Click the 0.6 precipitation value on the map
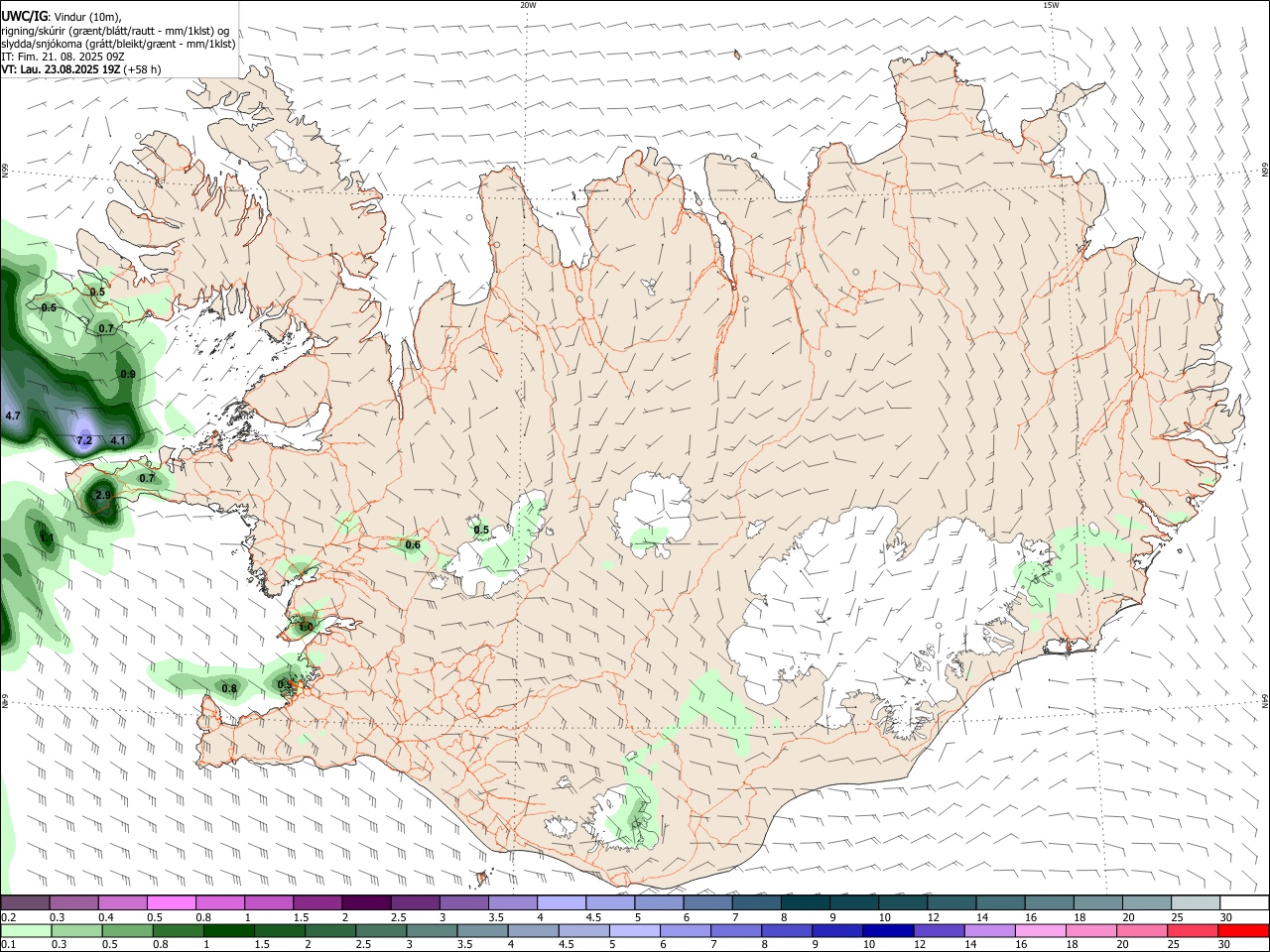 tap(413, 544)
